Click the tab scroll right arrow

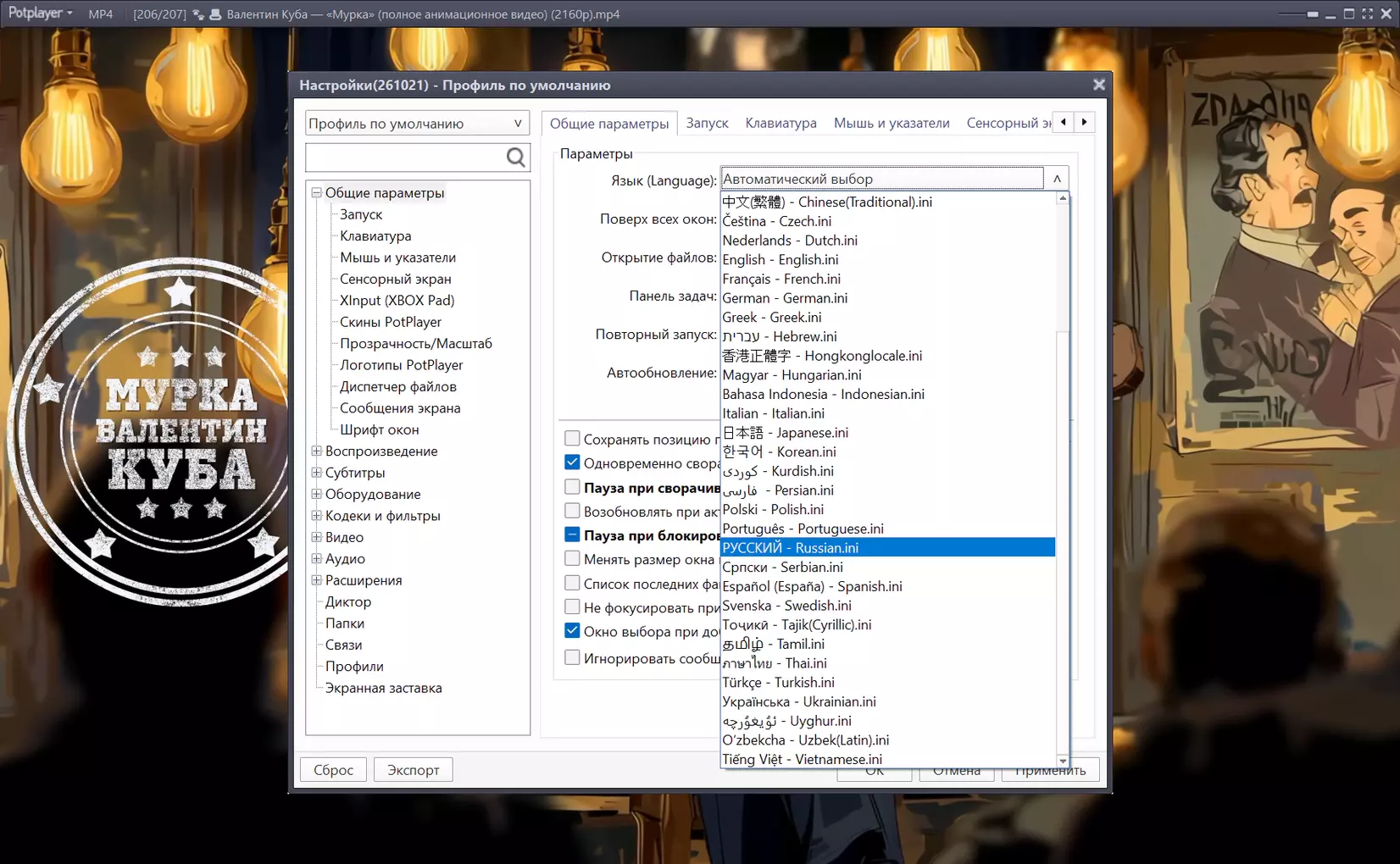coord(1084,122)
